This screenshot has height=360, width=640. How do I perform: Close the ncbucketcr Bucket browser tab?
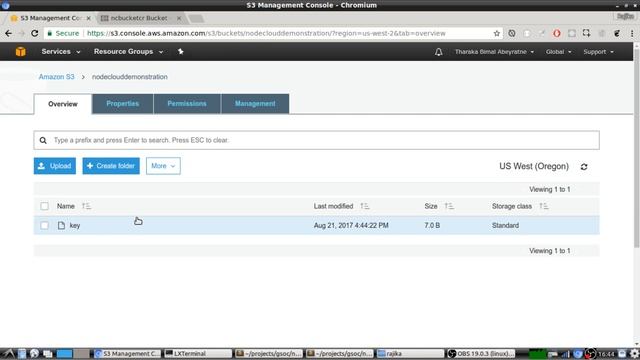[x=179, y=18]
